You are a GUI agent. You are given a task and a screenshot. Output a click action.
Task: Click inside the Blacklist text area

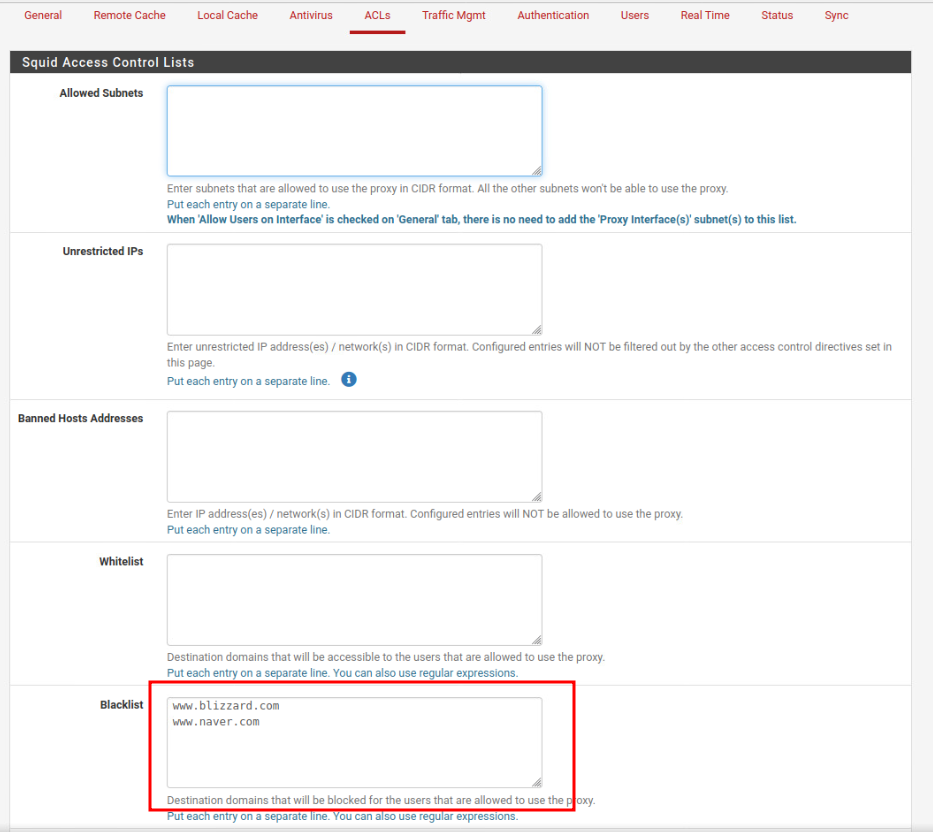[x=355, y=743]
